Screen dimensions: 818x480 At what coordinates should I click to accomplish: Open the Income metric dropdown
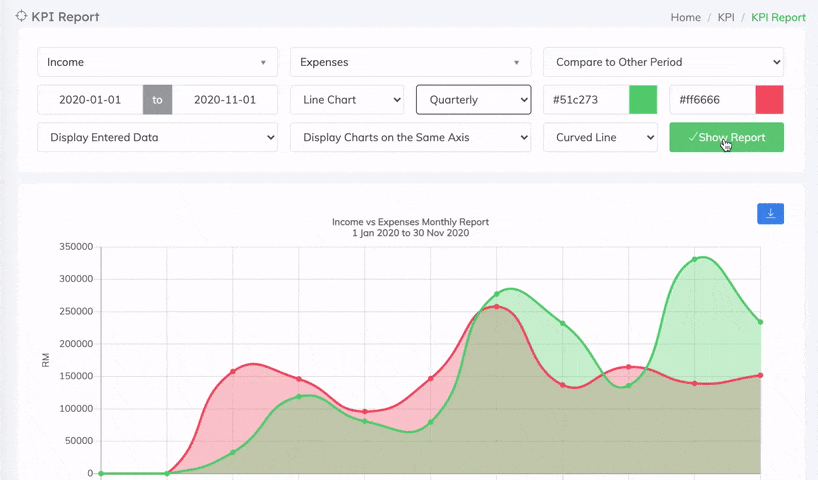[x=157, y=62]
